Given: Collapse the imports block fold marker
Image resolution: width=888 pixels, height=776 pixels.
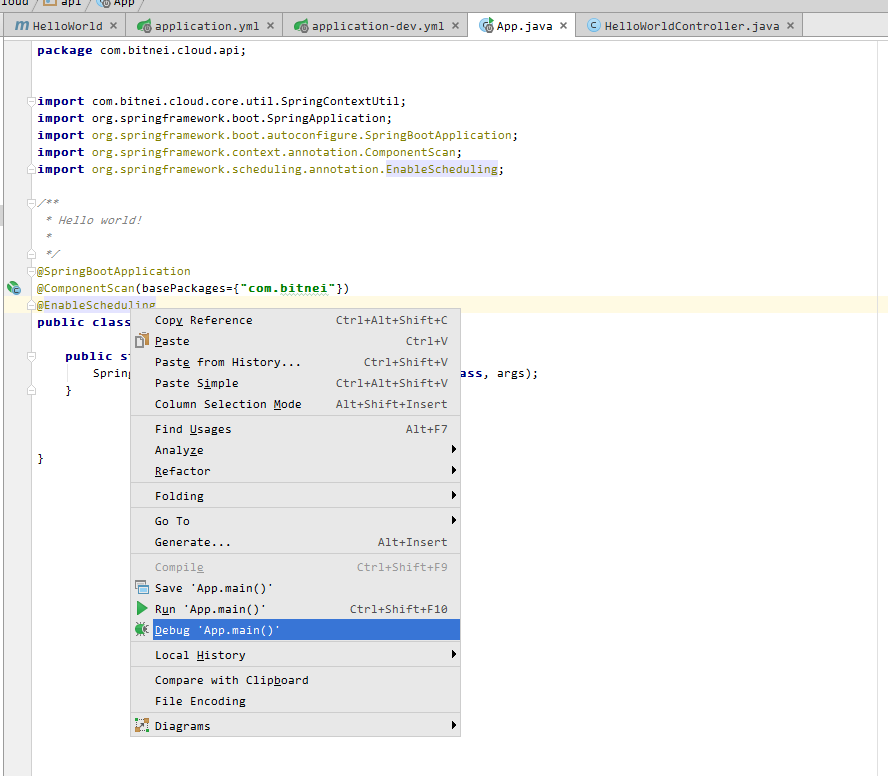Looking at the screenshot, I should [31, 101].
